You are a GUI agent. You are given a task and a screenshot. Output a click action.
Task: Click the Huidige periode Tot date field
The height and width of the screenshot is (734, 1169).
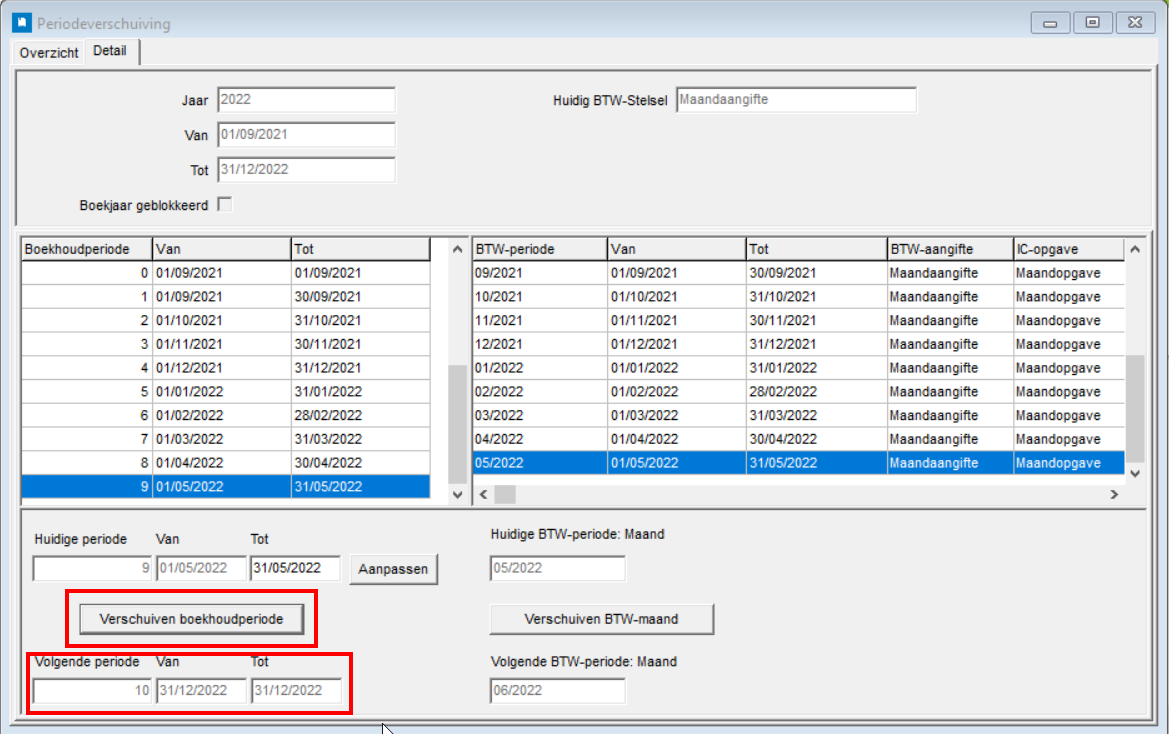294,568
